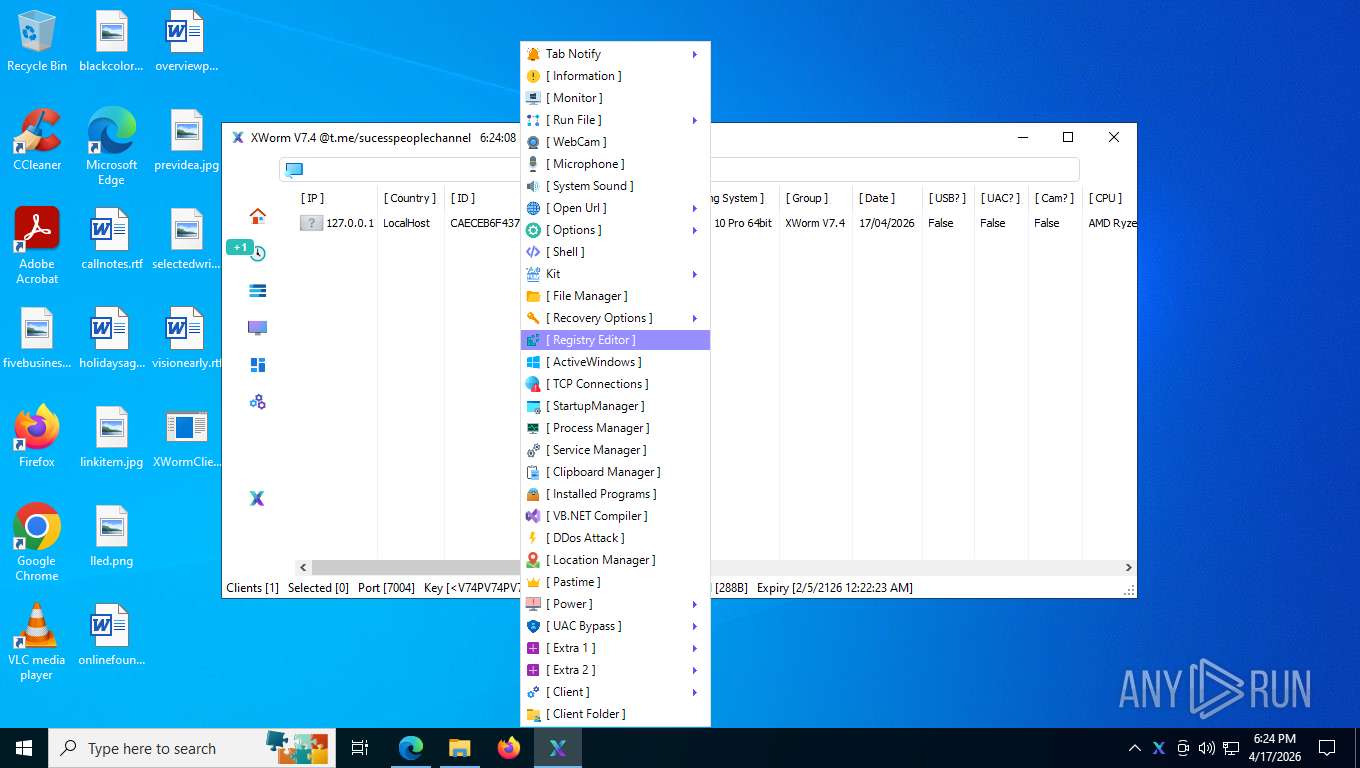Click the DDos Attack lightning icon
The height and width of the screenshot is (768, 1360).
[x=533, y=538]
